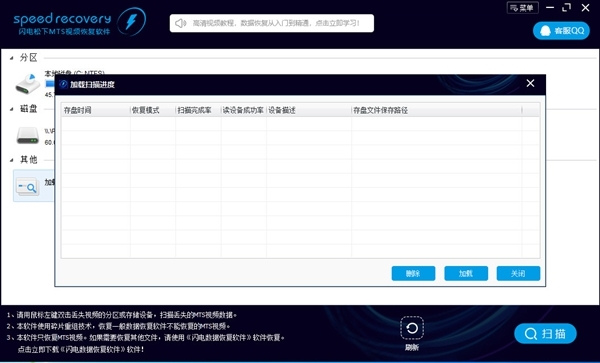Sort by 读设备成功率 column header

[x=244, y=111]
